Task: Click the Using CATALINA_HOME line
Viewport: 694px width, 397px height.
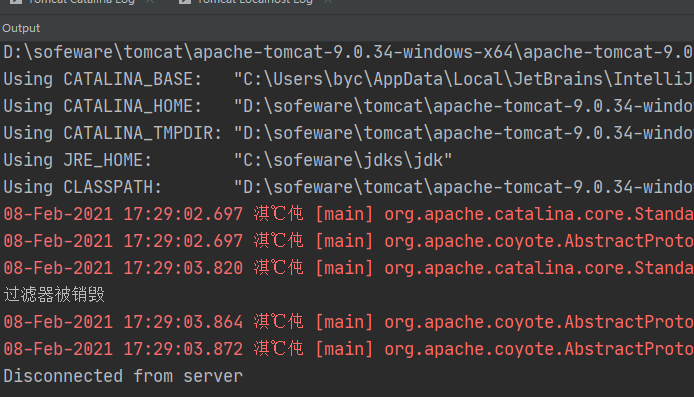Action: click(348, 106)
